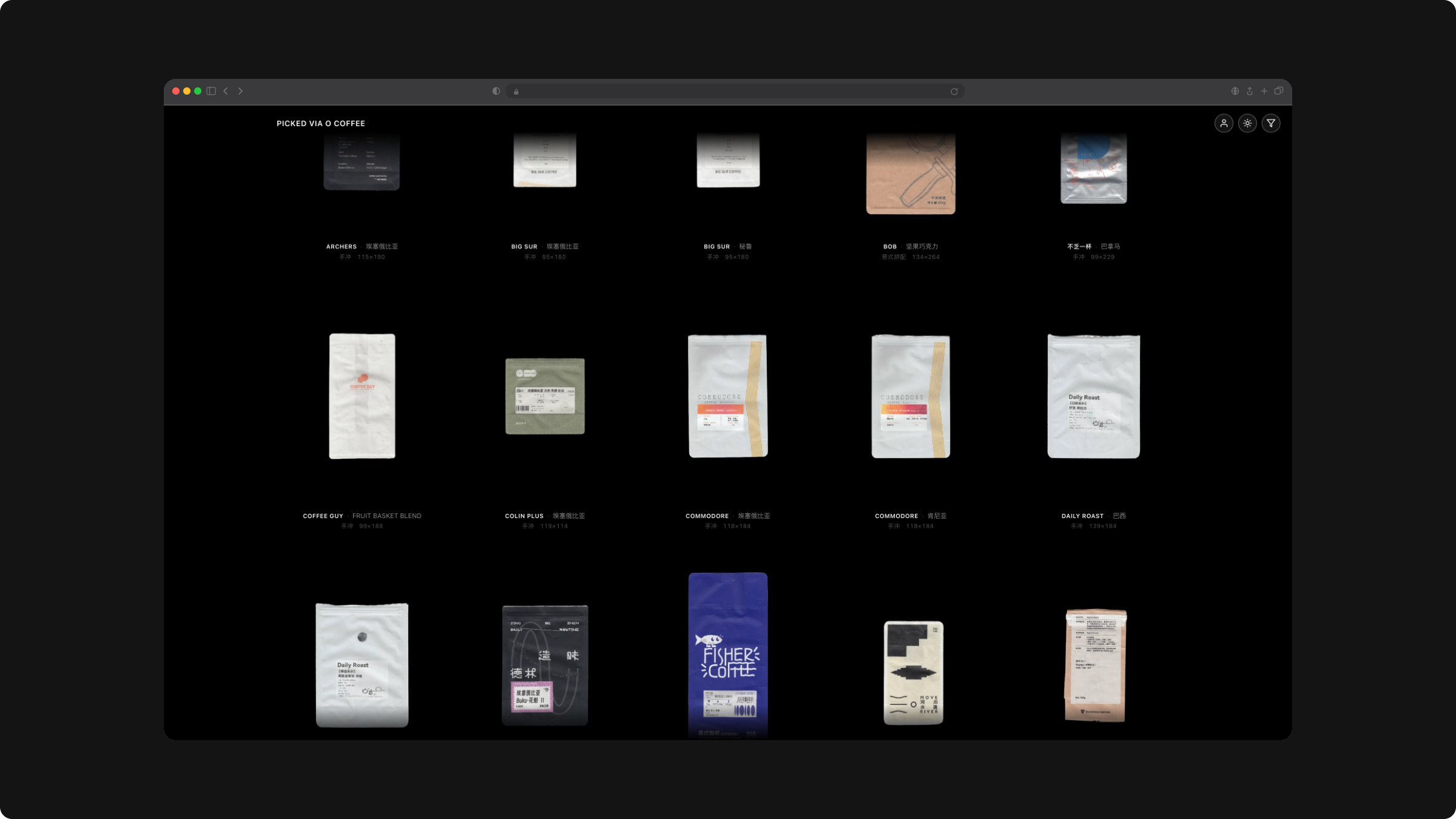Toggle the light/dark theme sun button
The image size is (1456, 819).
(x=1247, y=123)
